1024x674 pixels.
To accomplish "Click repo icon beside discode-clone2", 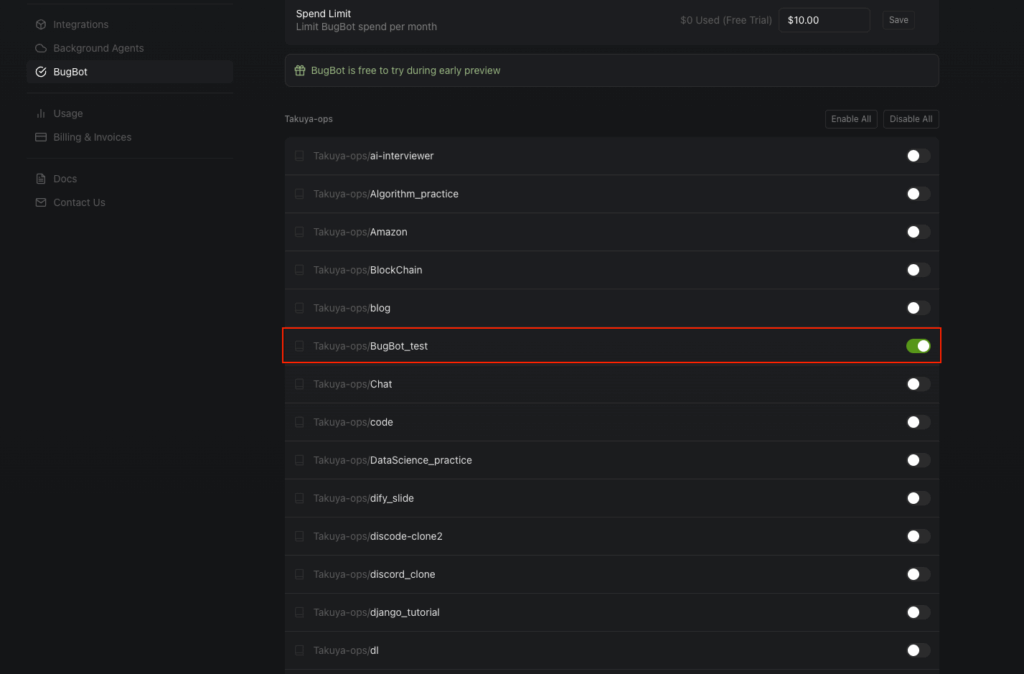I will click(299, 536).
